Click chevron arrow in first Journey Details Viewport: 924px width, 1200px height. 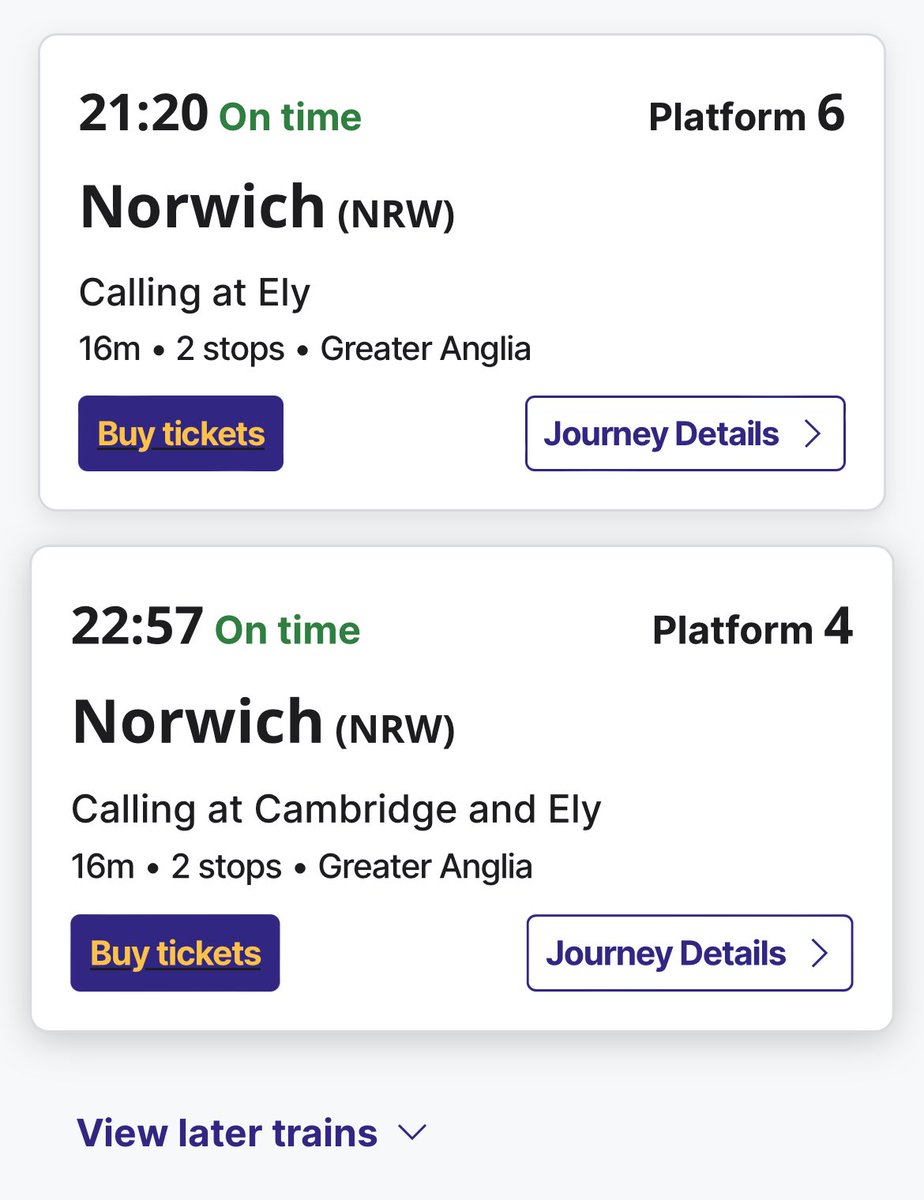click(x=812, y=434)
